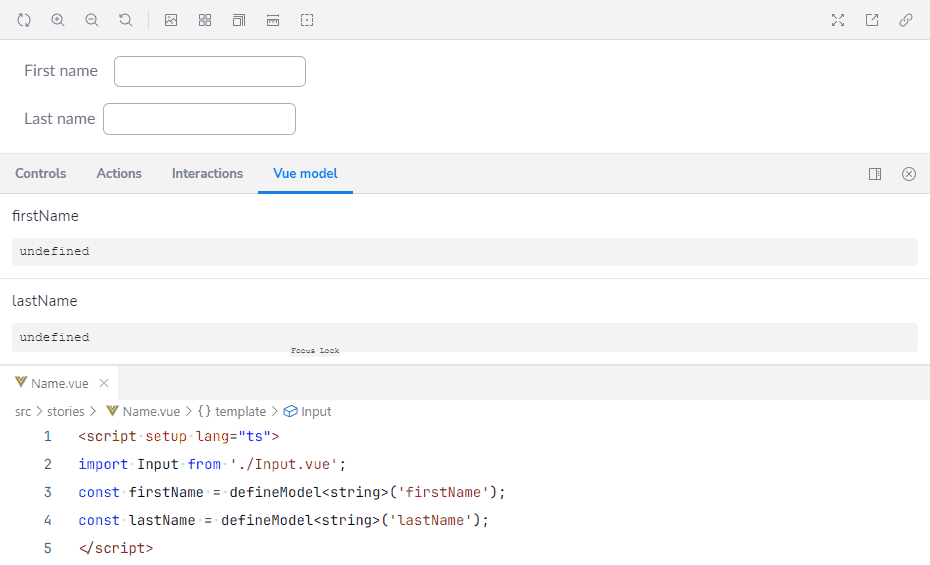This screenshot has height=565, width=930.
Task: Focus the First name input
Action: pyautogui.click(x=210, y=71)
